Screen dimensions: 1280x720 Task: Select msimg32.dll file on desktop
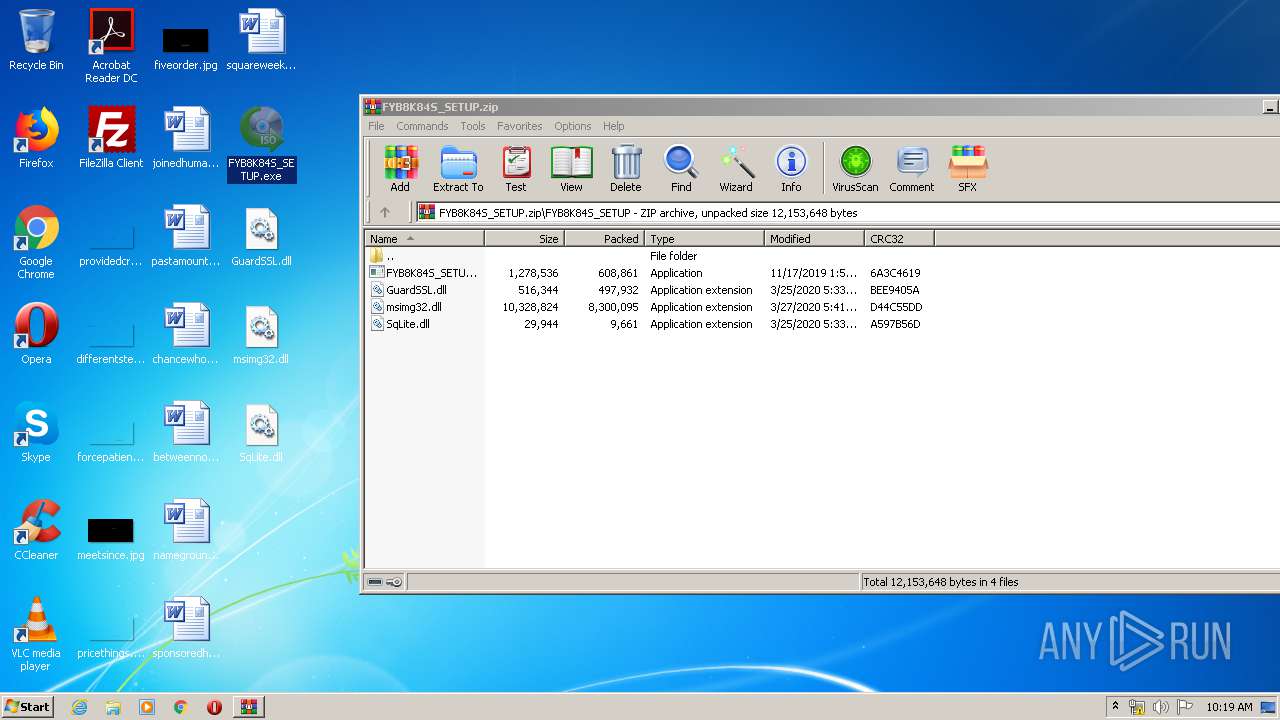(261, 334)
